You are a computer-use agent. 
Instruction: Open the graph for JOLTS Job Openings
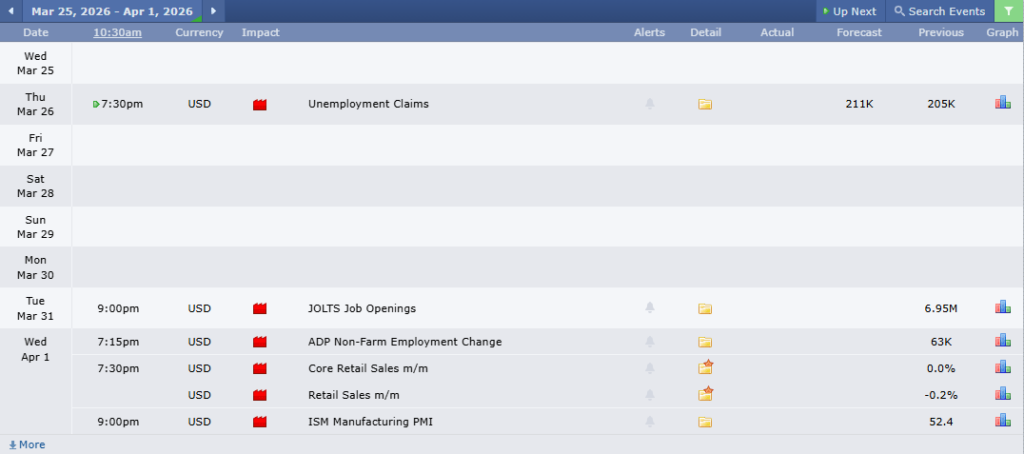tap(1002, 308)
